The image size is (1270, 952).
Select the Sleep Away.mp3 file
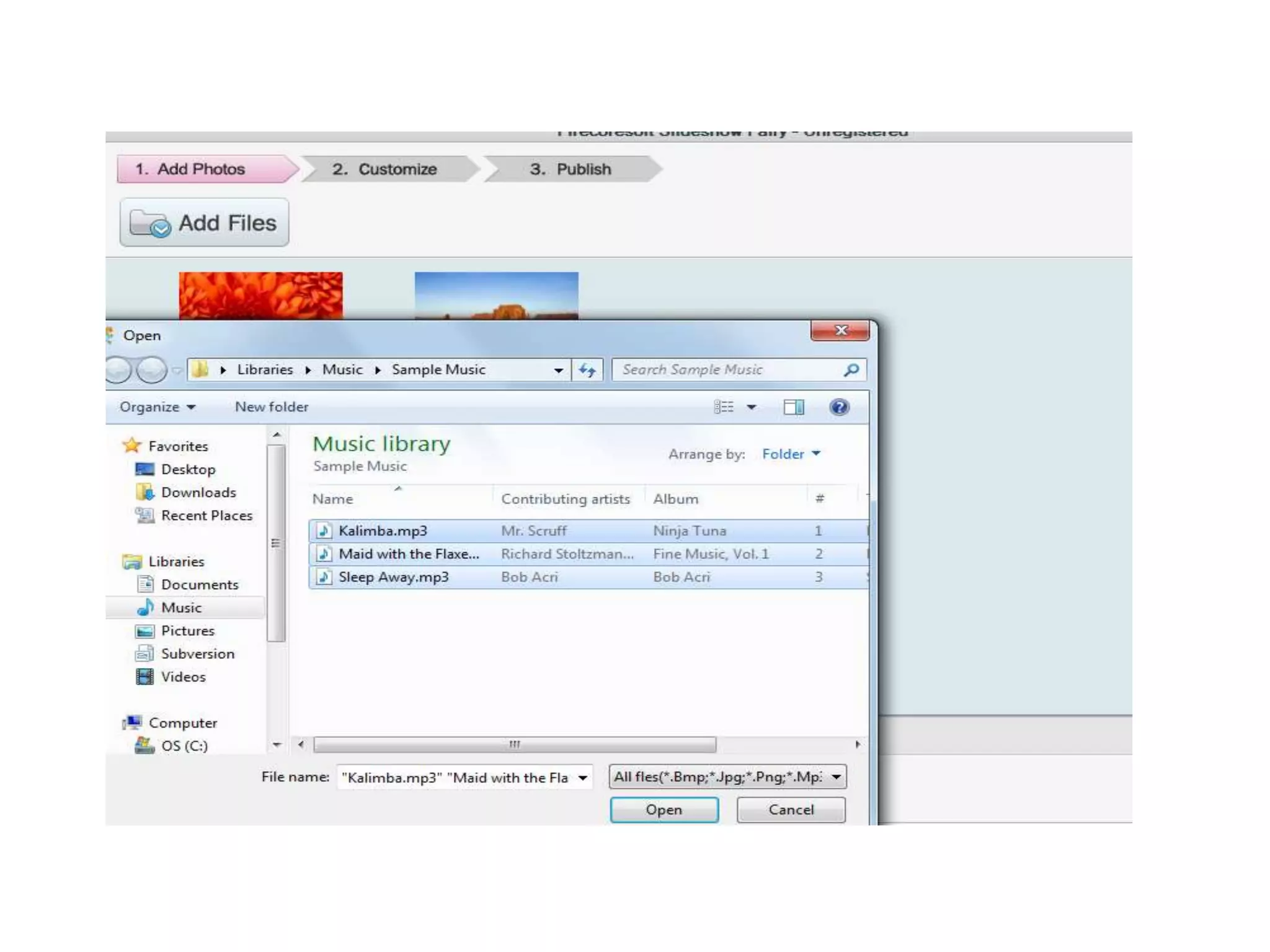[393, 577]
